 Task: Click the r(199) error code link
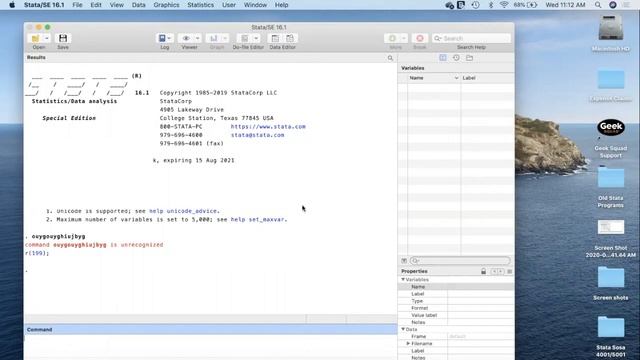pyautogui.click(x=36, y=253)
